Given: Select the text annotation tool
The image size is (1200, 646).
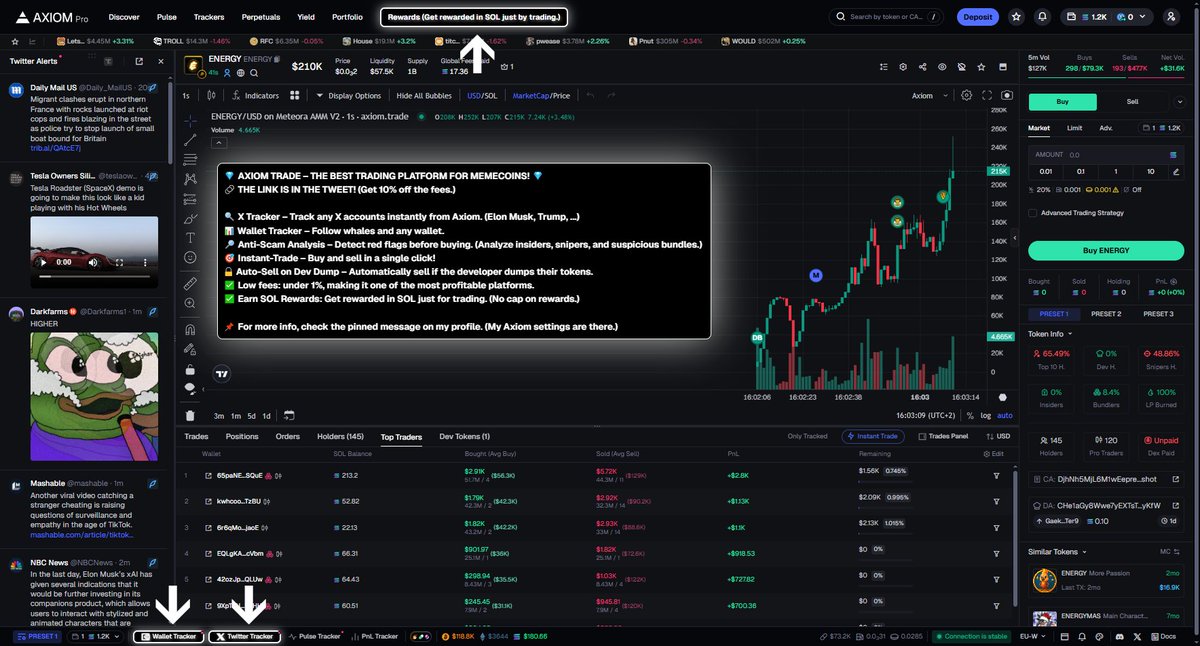Looking at the screenshot, I should pyautogui.click(x=190, y=238).
